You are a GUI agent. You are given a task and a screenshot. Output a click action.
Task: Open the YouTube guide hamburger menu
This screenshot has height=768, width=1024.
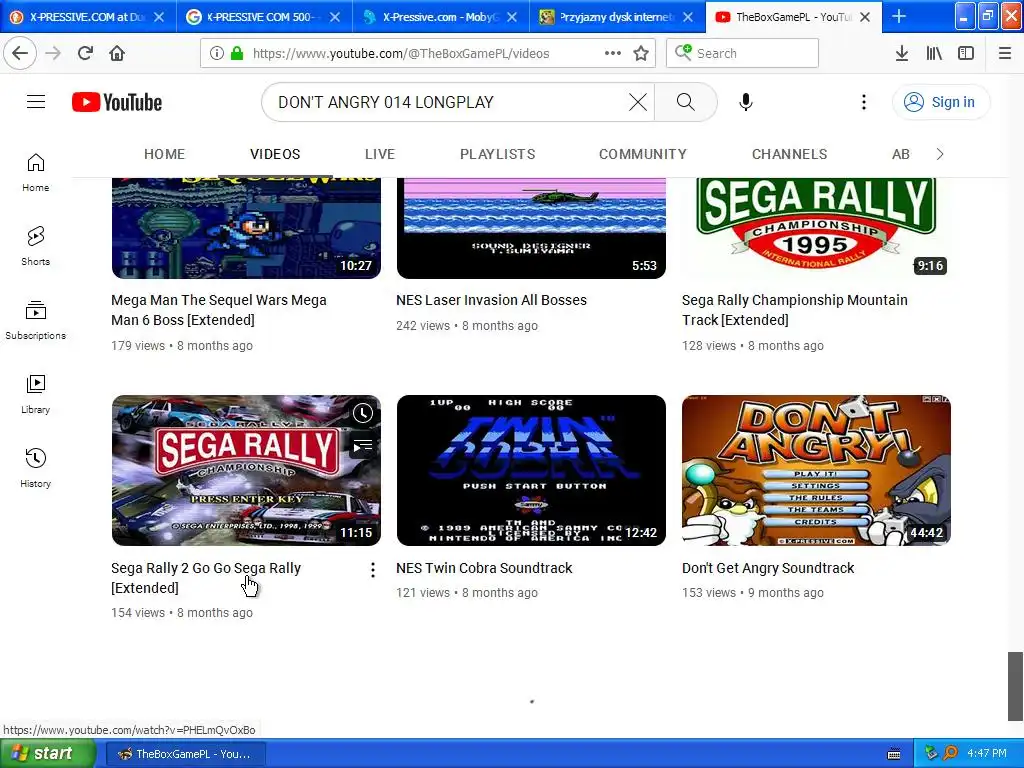tap(36, 102)
